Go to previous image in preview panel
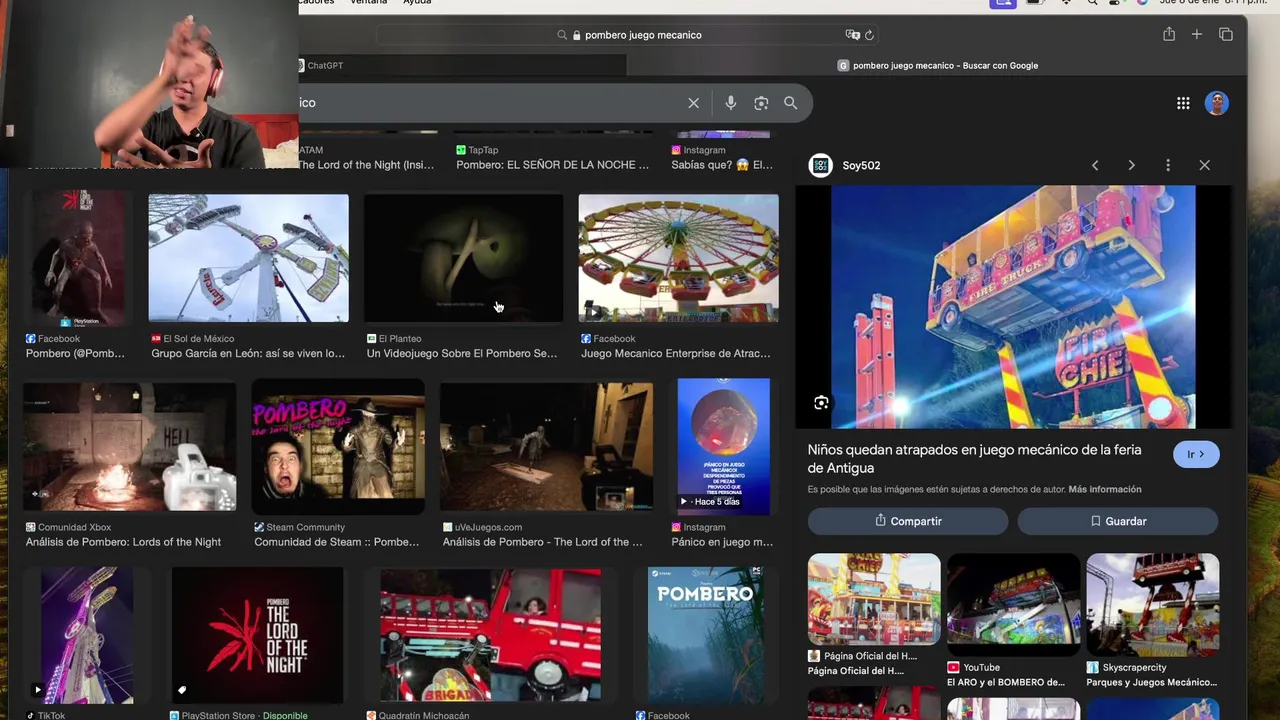This screenshot has width=1280, height=720. click(x=1095, y=166)
